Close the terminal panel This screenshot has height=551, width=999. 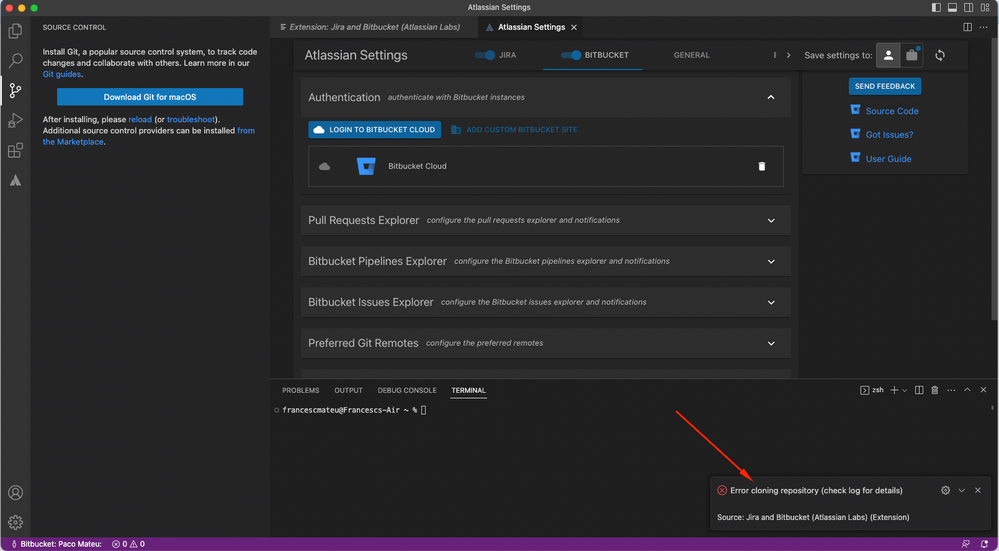click(984, 390)
